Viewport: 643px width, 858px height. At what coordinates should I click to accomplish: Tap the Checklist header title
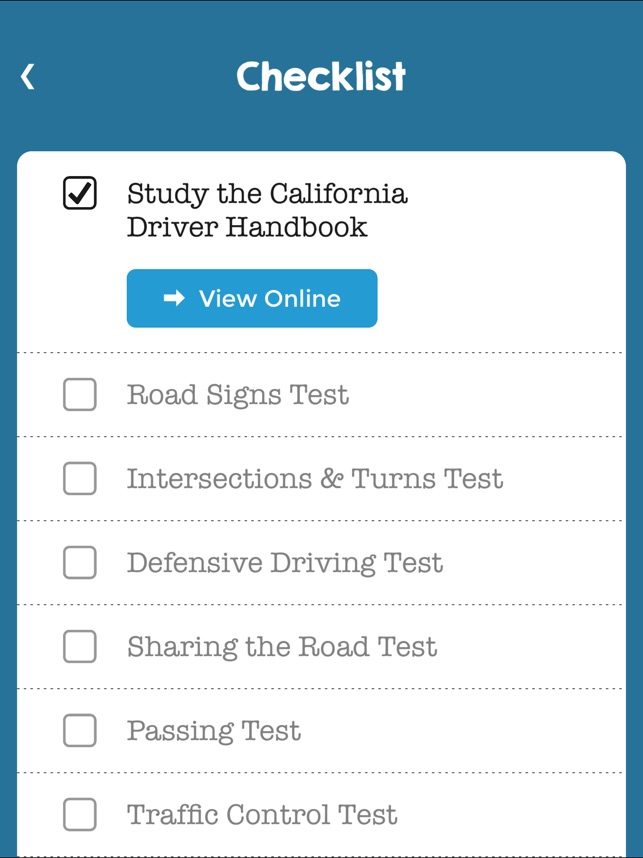pyautogui.click(x=321, y=76)
